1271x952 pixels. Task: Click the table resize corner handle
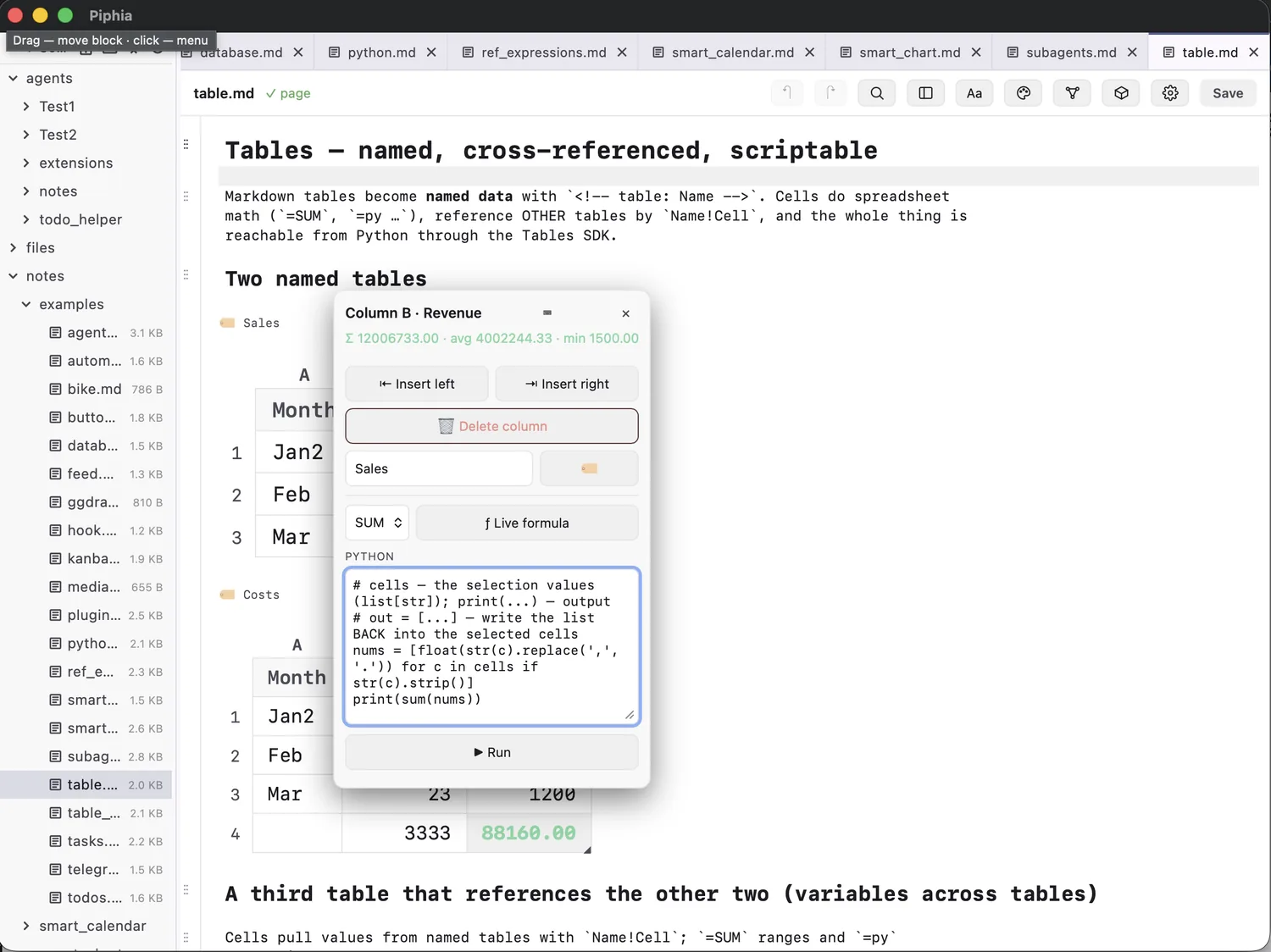click(x=587, y=850)
